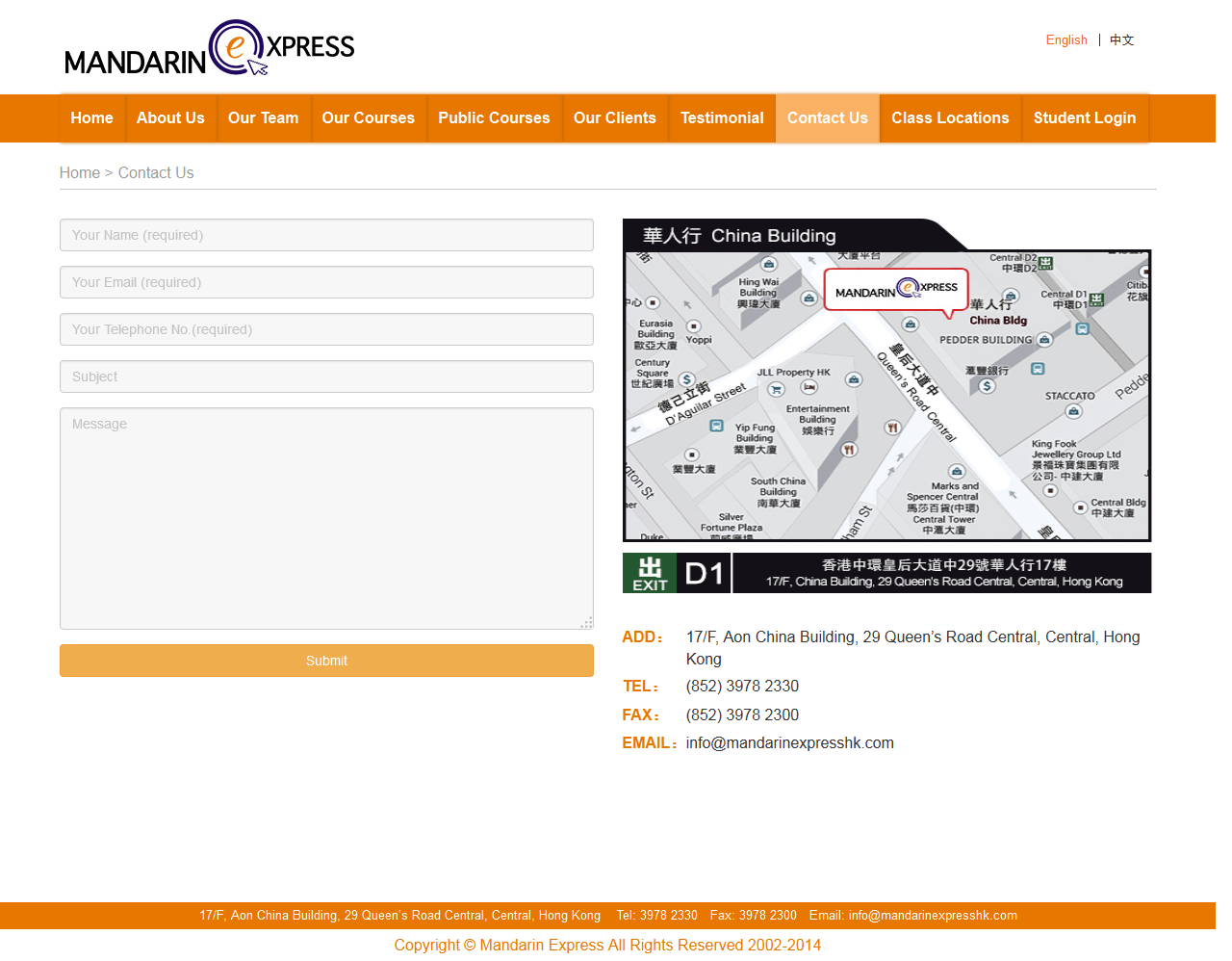Screen dimensions: 1232x961
Task: Click the Mandarin Express map marker bubble
Action: [895, 290]
